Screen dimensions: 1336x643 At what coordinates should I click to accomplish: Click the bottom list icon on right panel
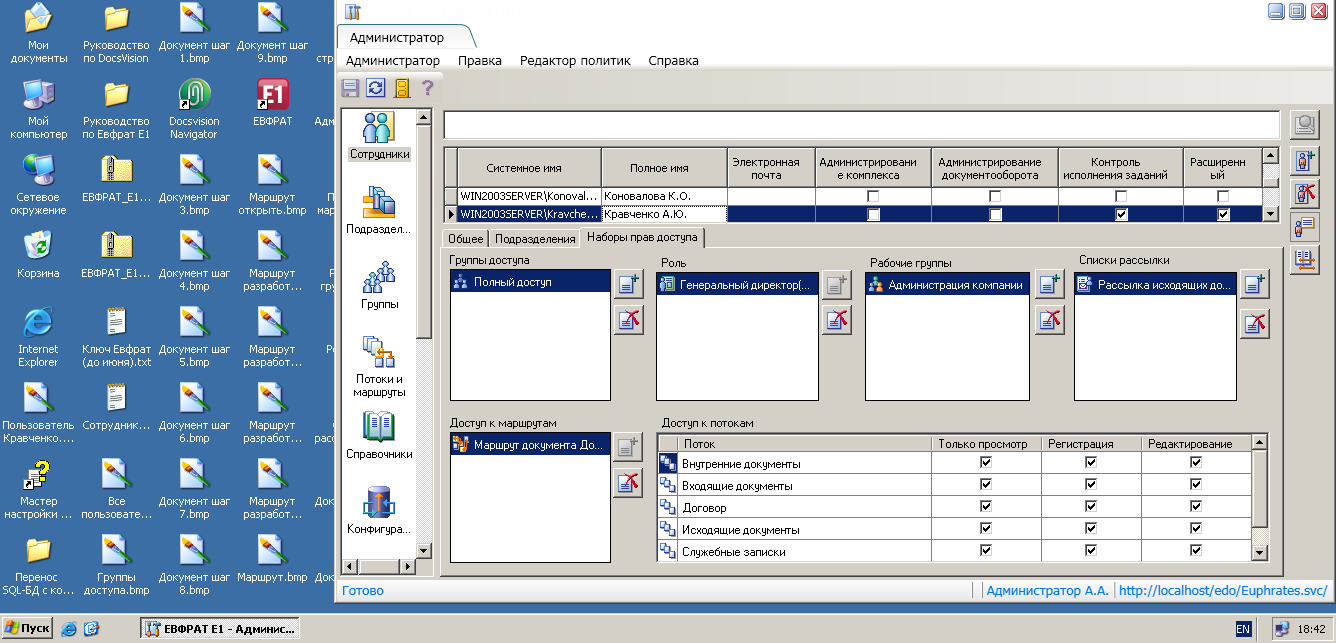coord(1304,260)
